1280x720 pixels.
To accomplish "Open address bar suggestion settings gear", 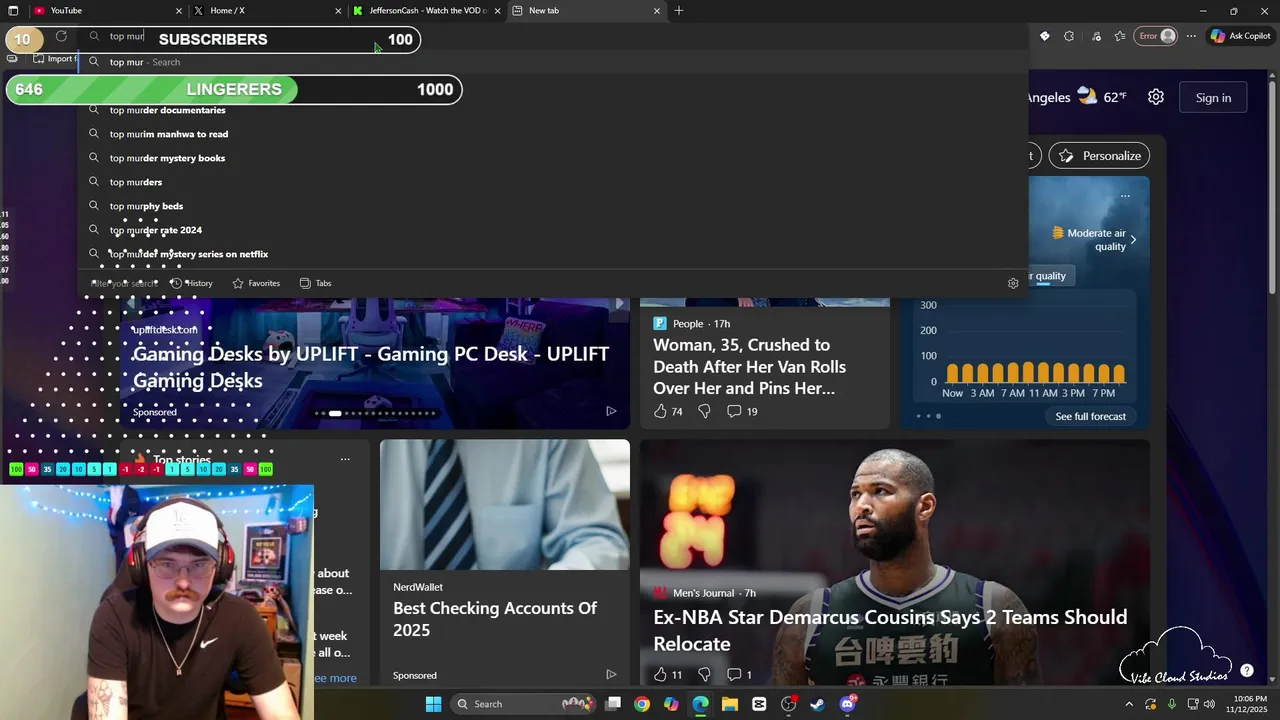I will pos(1013,283).
